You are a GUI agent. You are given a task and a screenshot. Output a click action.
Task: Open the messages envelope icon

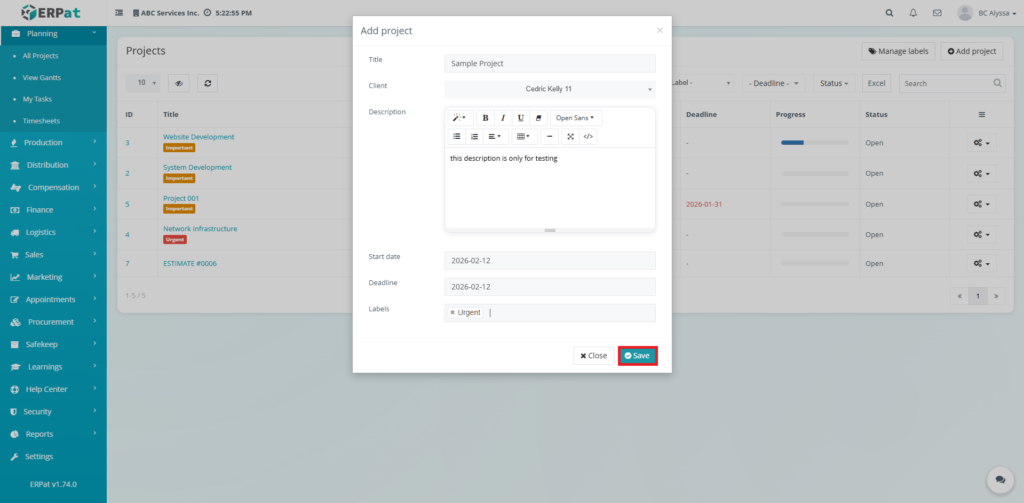point(937,12)
